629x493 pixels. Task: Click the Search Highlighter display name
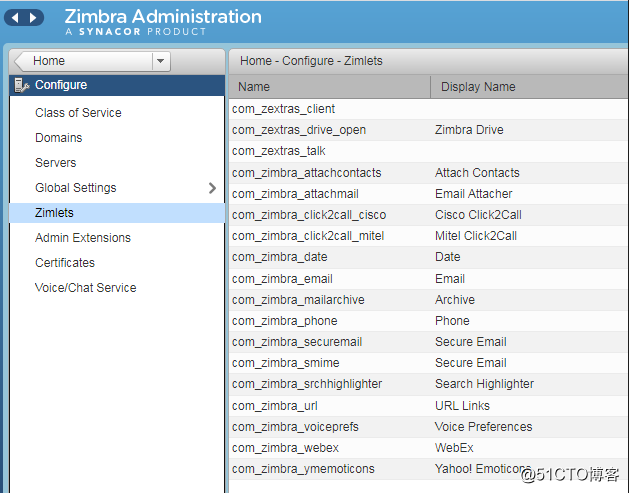(485, 384)
